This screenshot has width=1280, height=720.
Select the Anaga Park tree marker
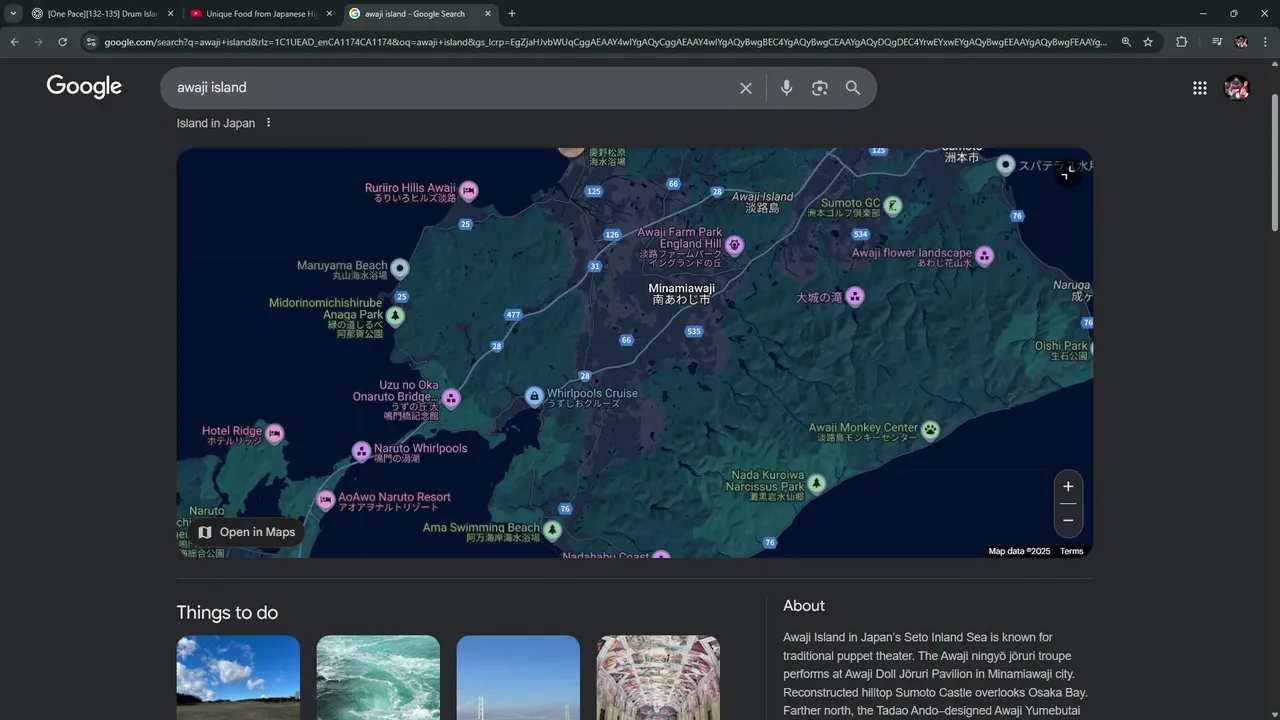[x=395, y=317]
